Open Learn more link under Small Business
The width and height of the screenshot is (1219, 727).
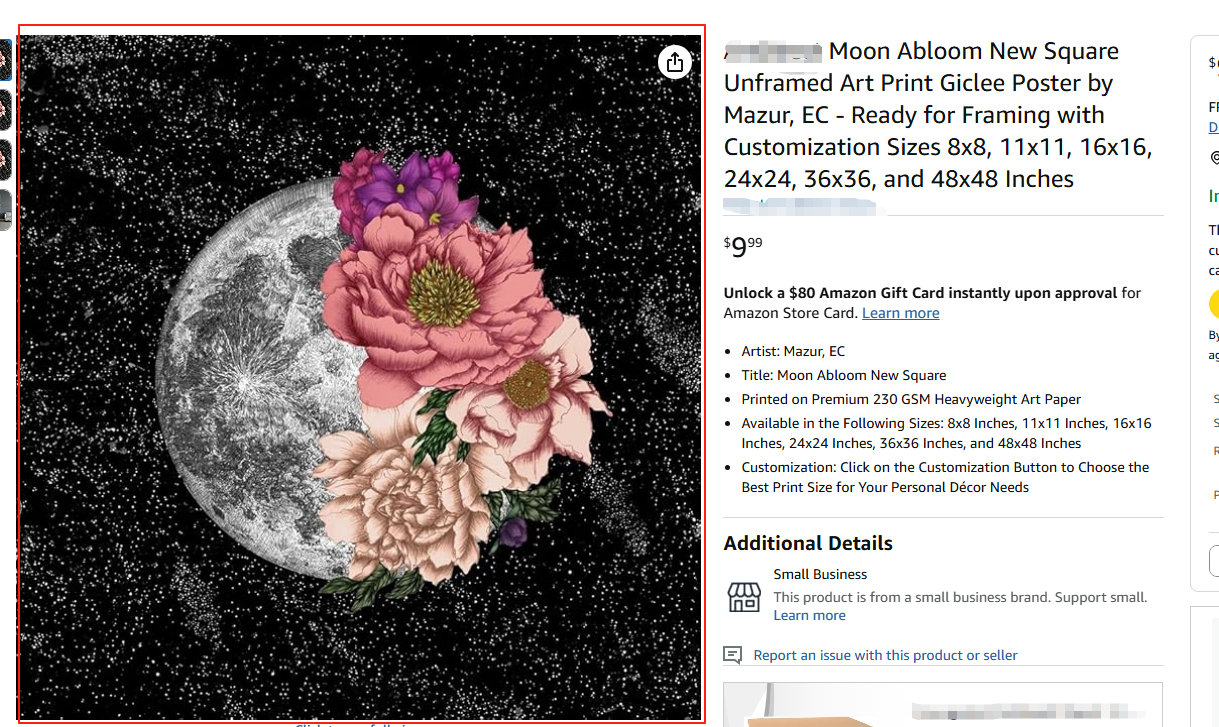809,615
